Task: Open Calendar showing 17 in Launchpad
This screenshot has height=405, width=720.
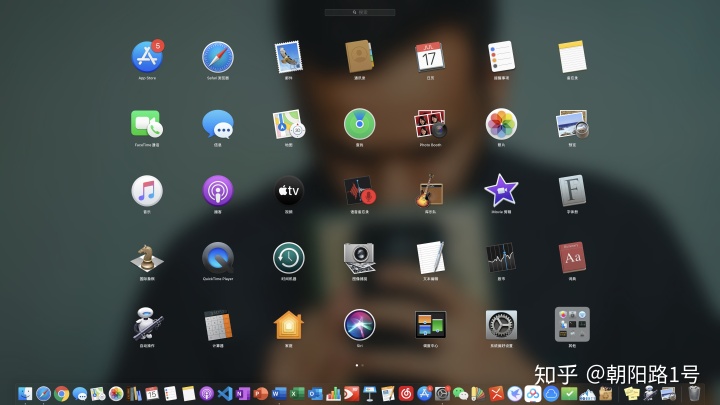Action: click(x=430, y=57)
